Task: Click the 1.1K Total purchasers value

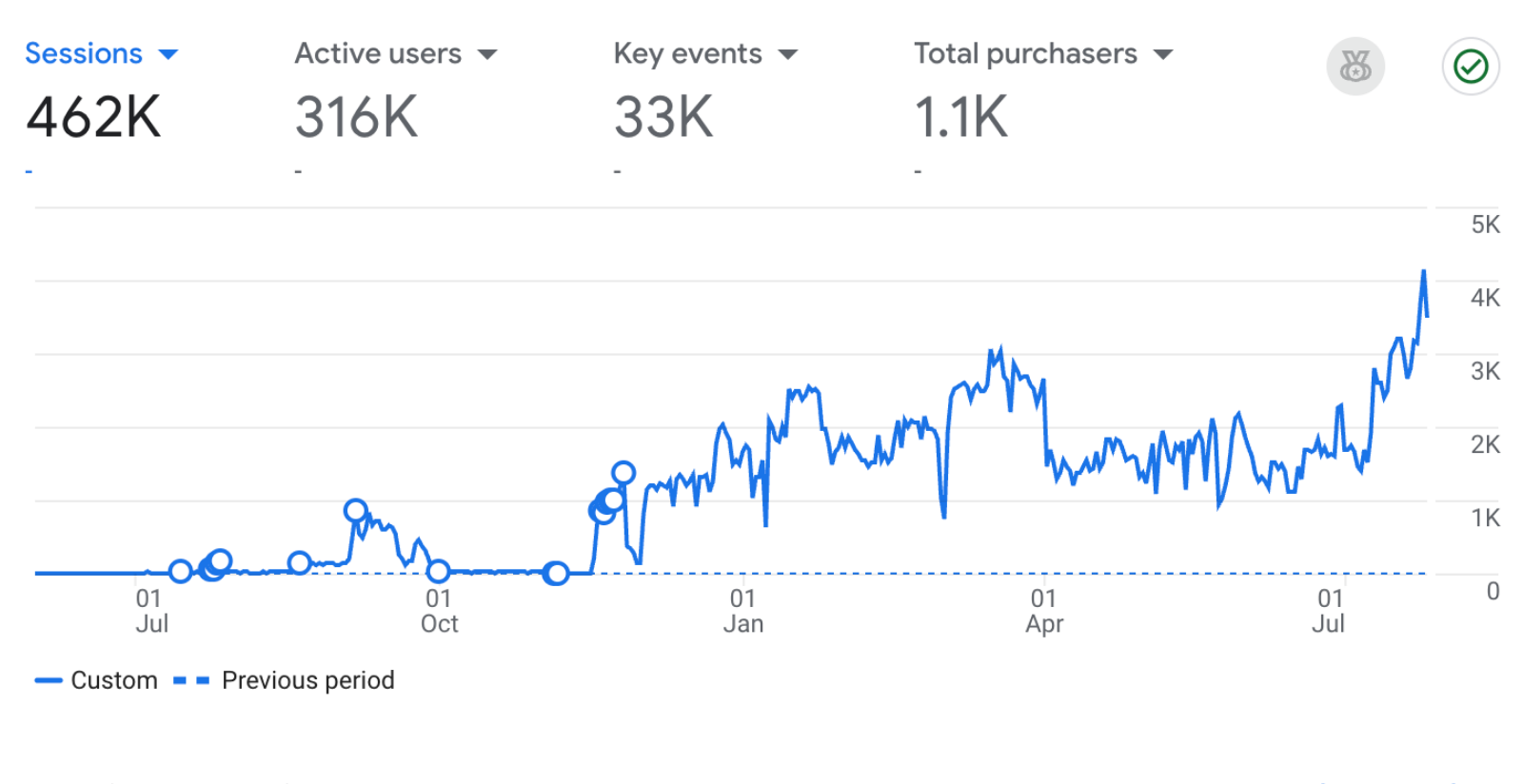Action: coord(961,117)
